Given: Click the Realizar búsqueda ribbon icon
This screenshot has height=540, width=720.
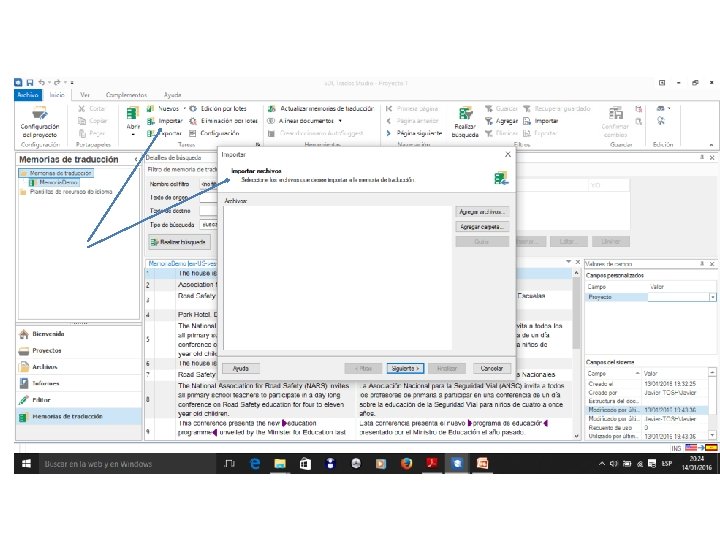Looking at the screenshot, I should [465, 113].
